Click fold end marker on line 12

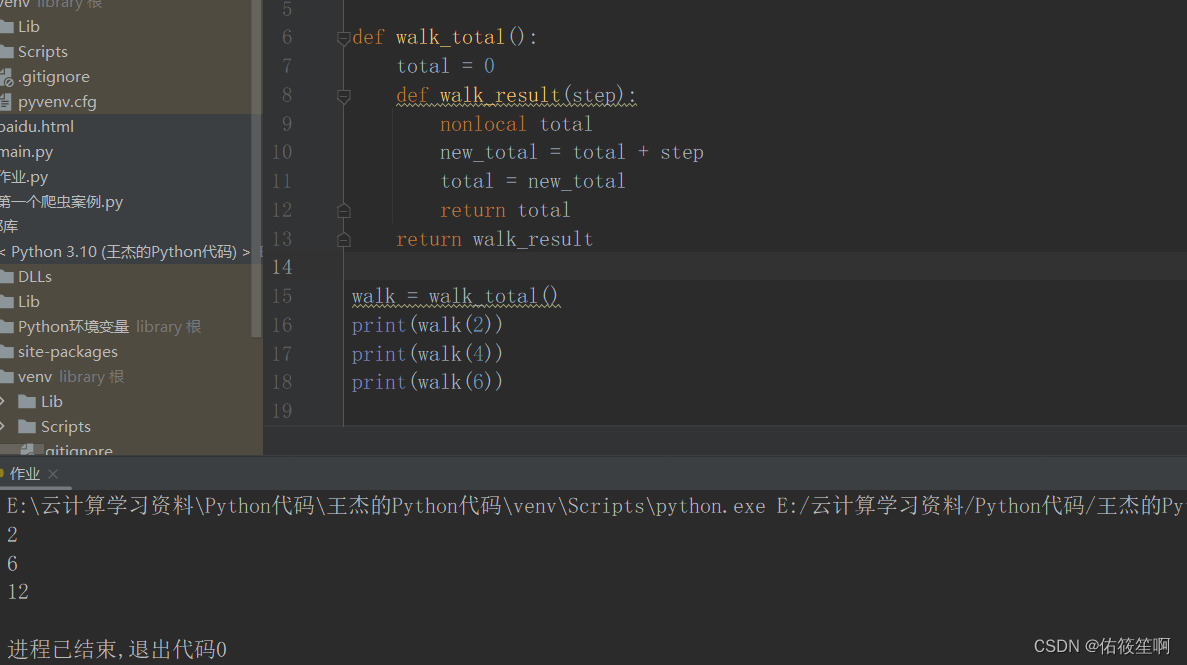[x=343, y=211]
